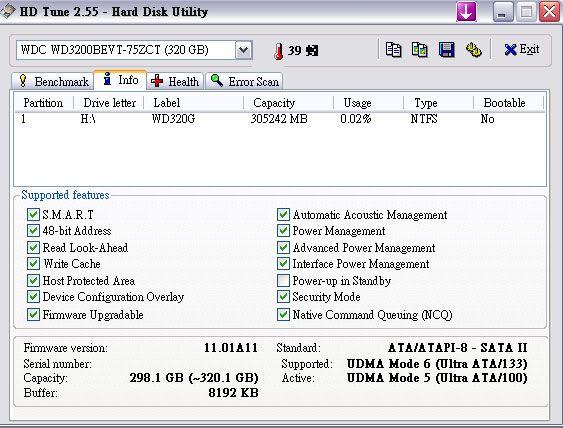Screen dimensions: 563x428
Task: Click the standard value ATA/ATAPI-8 - SATA II
Action: click(x=457, y=348)
